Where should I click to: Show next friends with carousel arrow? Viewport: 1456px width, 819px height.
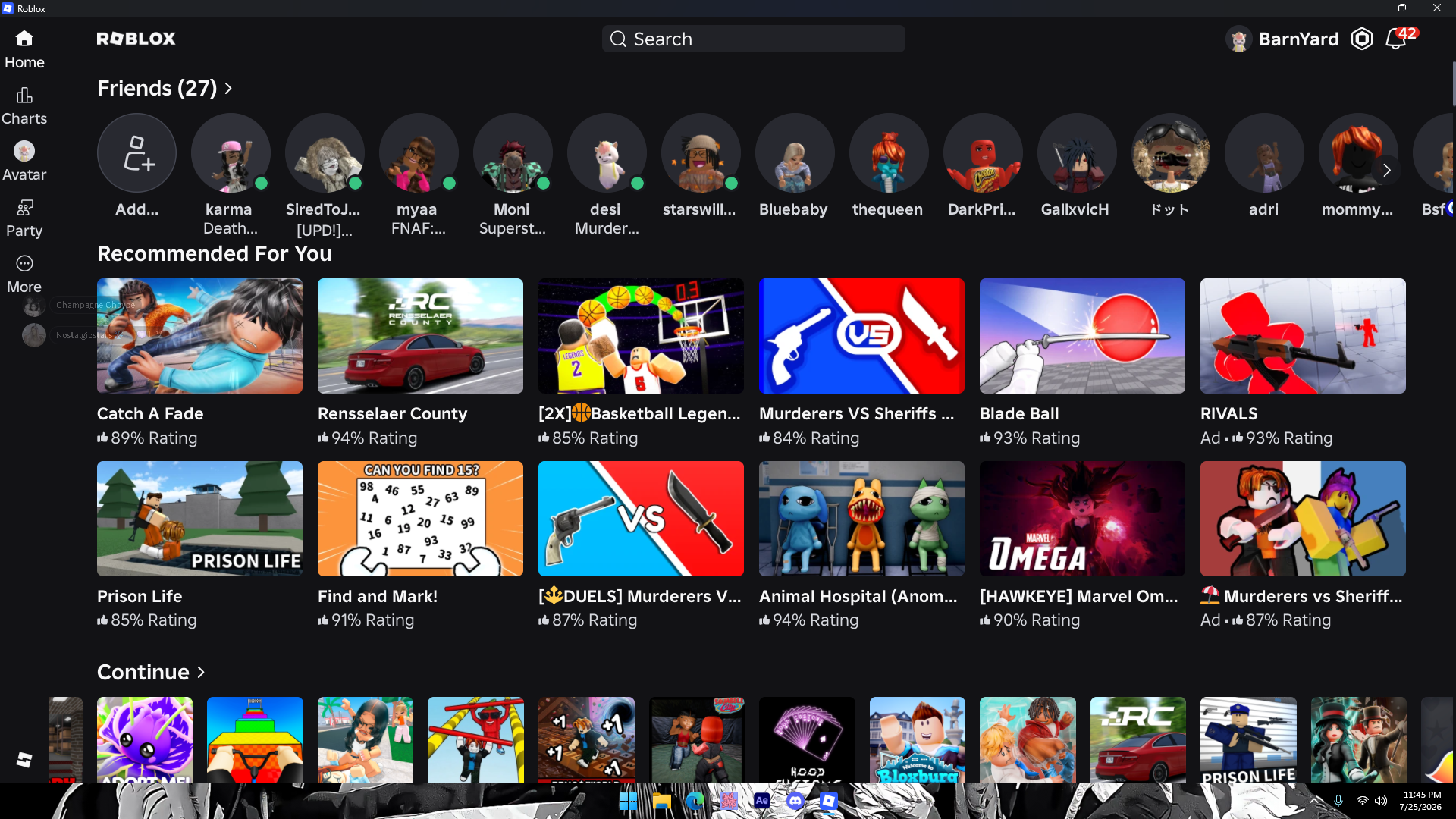click(x=1386, y=170)
